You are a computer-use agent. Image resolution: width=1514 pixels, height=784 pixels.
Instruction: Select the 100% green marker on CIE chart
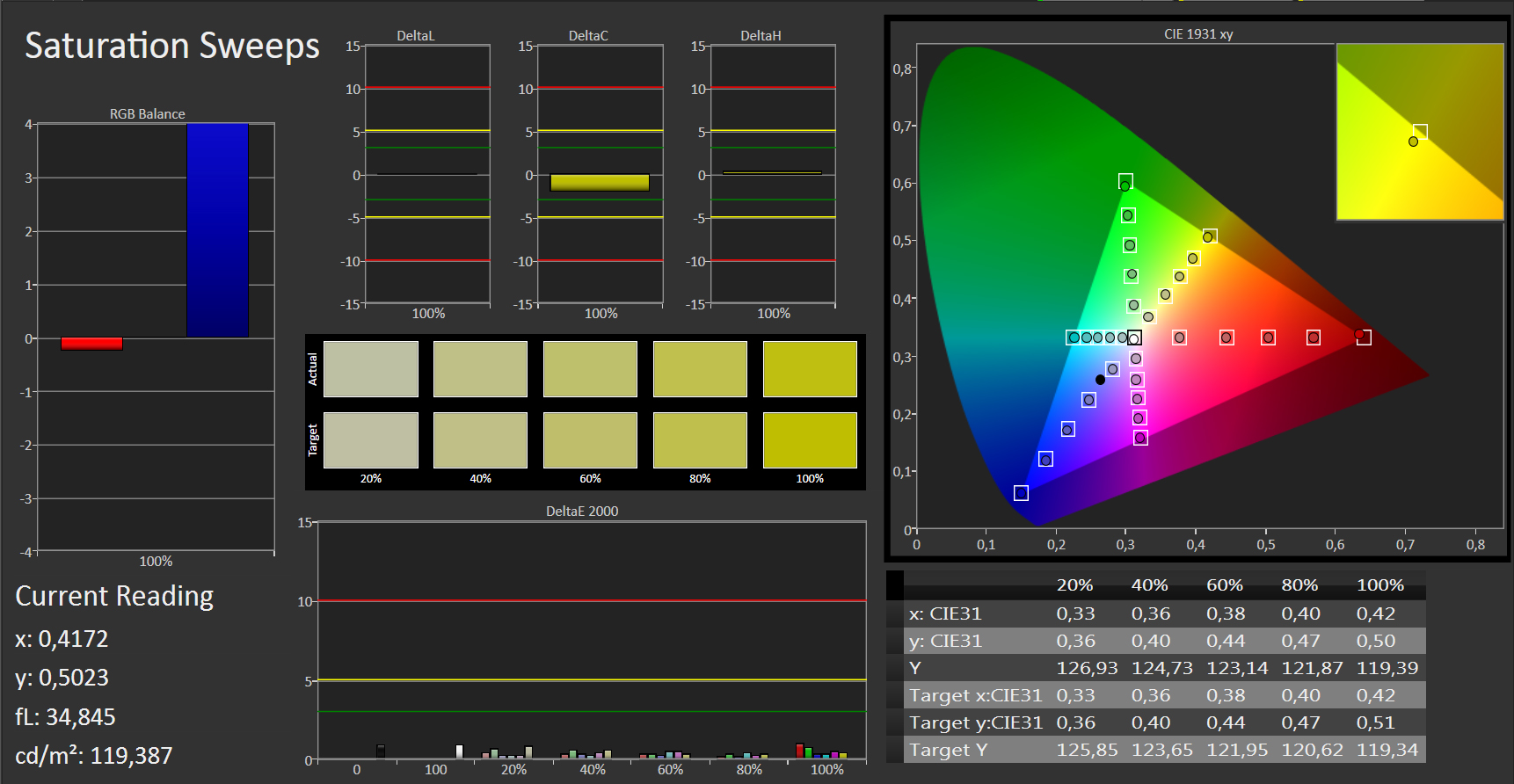pos(1125,183)
